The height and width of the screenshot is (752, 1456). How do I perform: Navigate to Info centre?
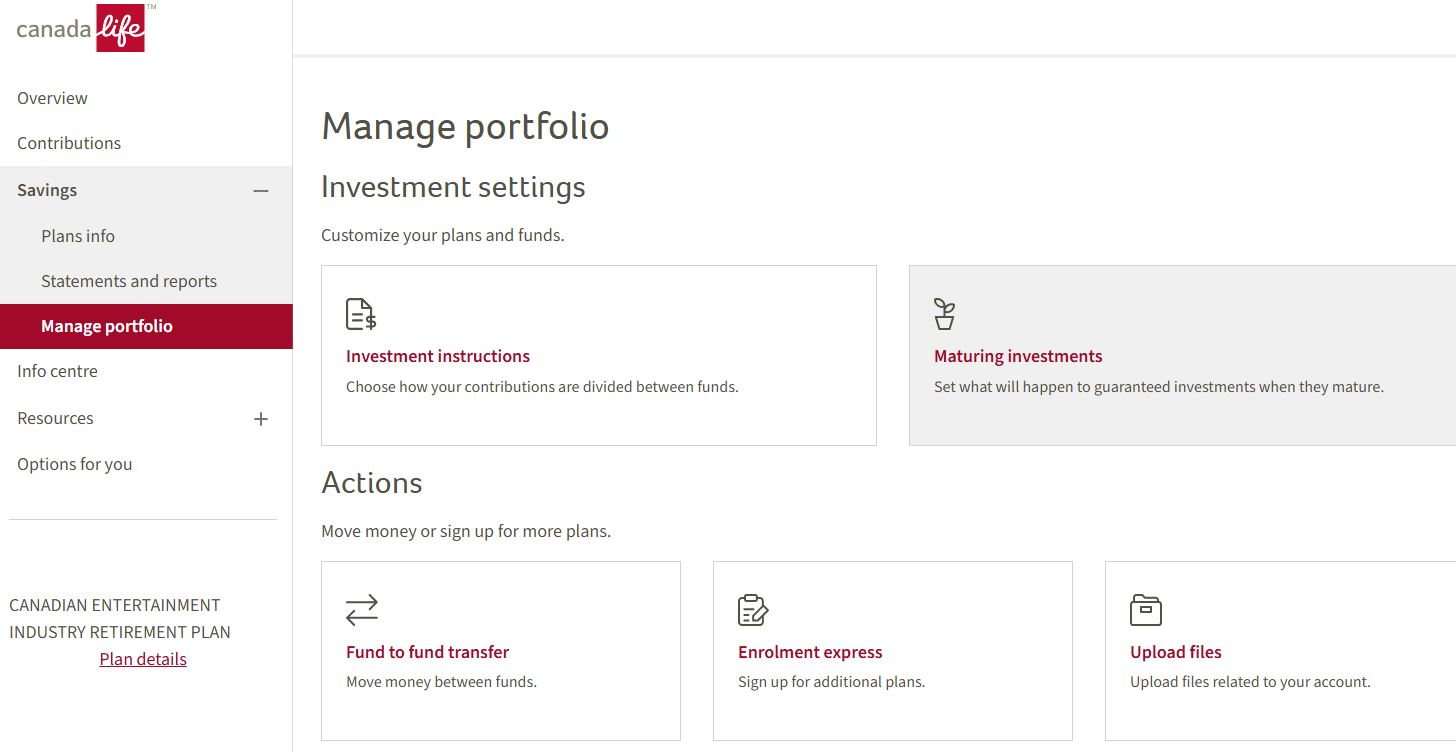pos(57,371)
